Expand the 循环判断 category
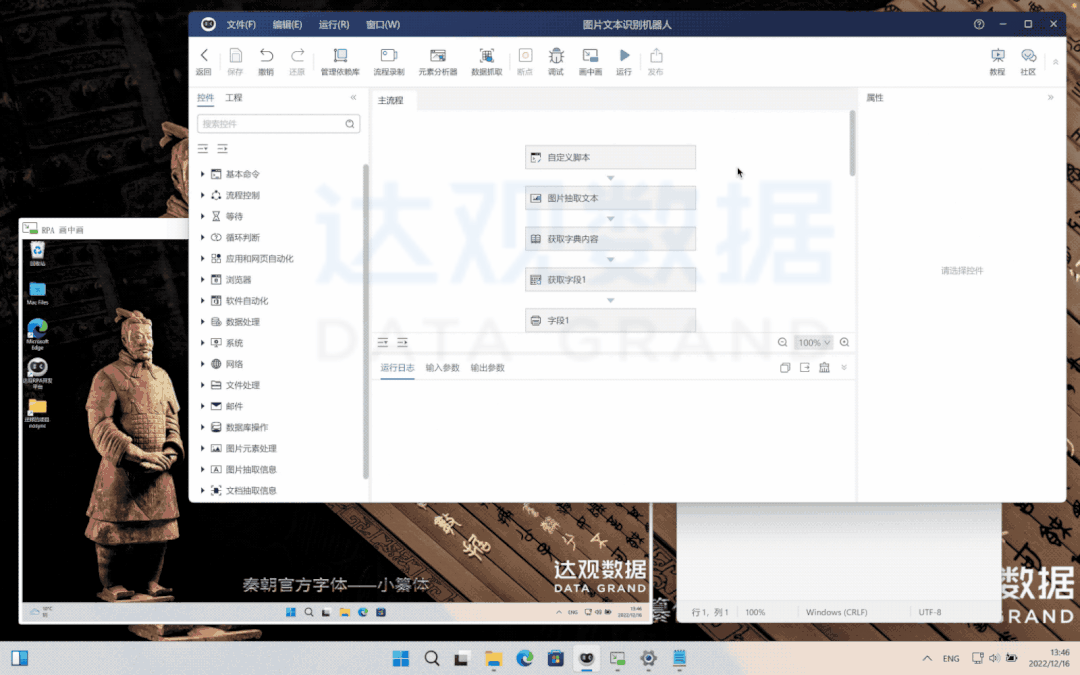The image size is (1080, 675). [202, 238]
